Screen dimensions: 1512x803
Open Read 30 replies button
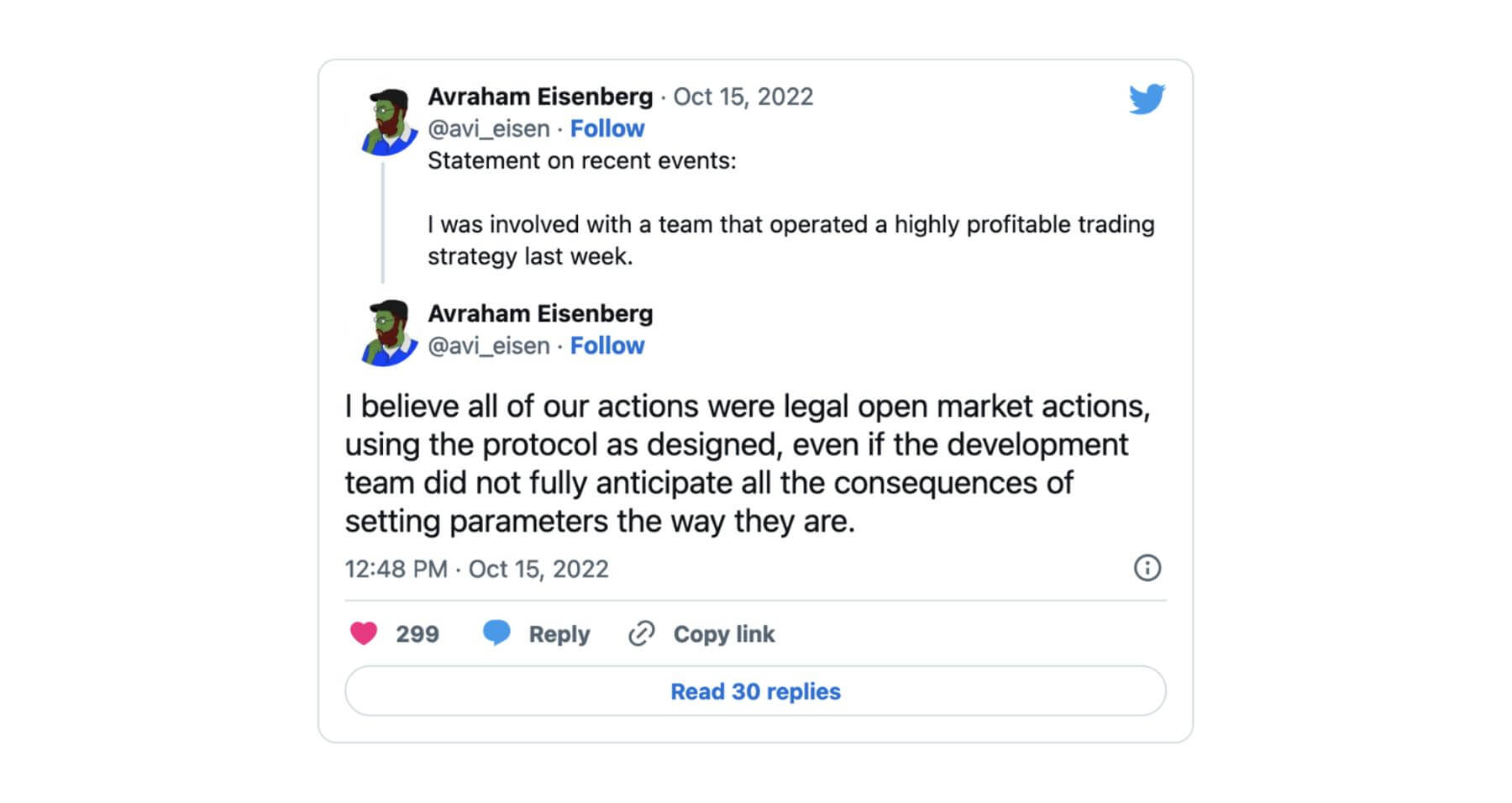coord(755,690)
